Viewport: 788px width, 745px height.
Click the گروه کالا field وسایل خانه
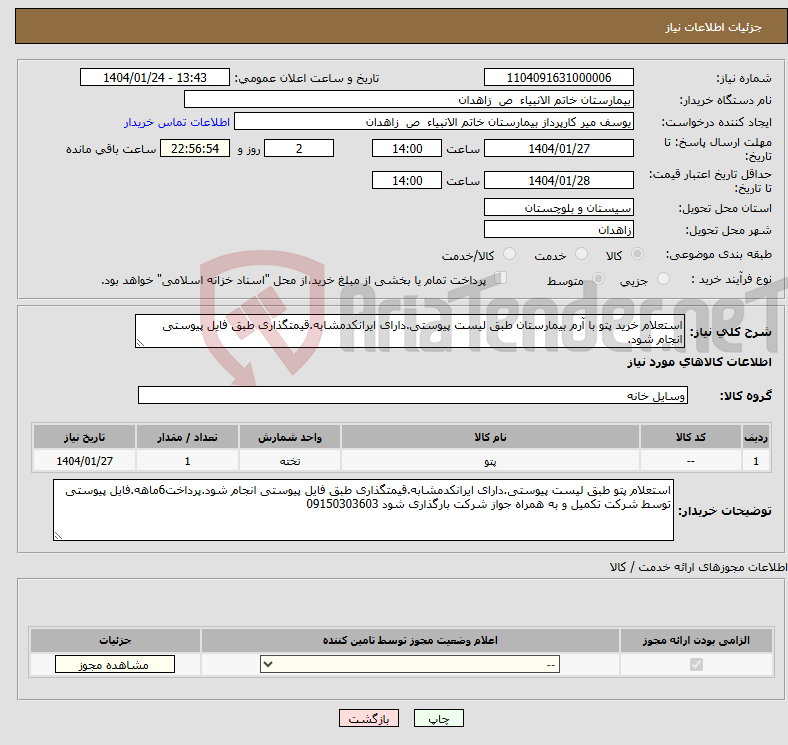(x=413, y=395)
